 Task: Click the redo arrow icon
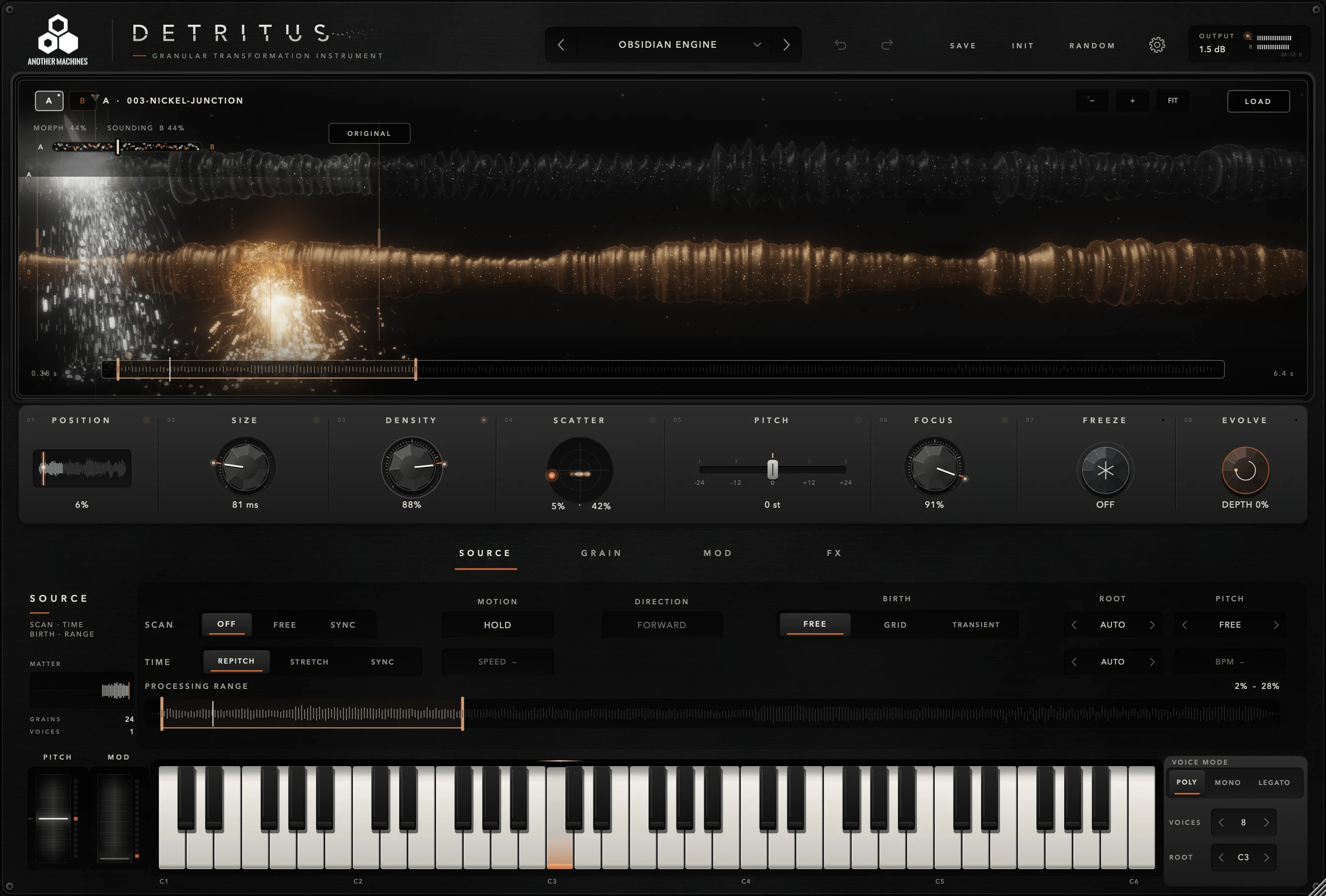tap(886, 44)
